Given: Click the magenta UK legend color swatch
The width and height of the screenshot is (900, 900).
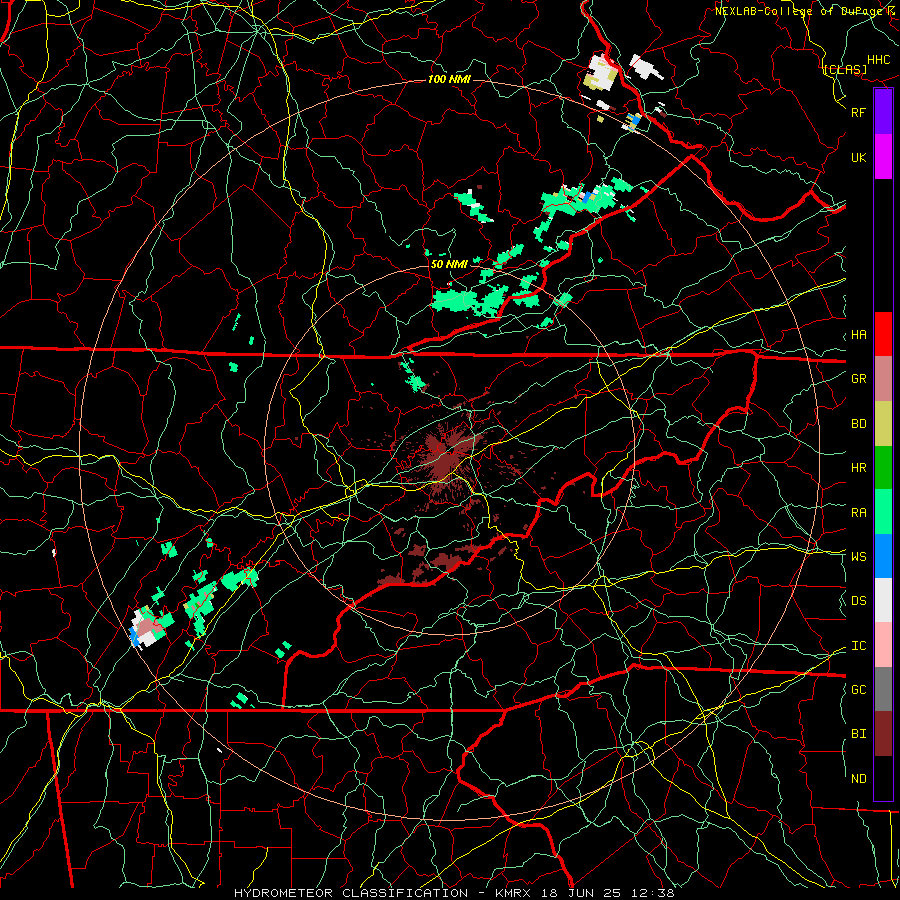Looking at the screenshot, I should tap(883, 157).
